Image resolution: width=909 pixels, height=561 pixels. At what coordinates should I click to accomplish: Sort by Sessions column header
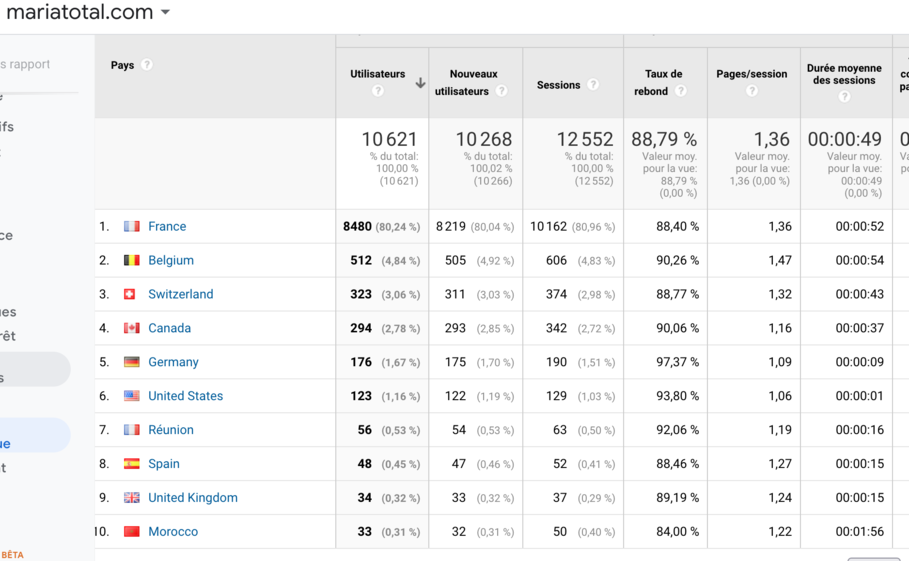pos(558,85)
